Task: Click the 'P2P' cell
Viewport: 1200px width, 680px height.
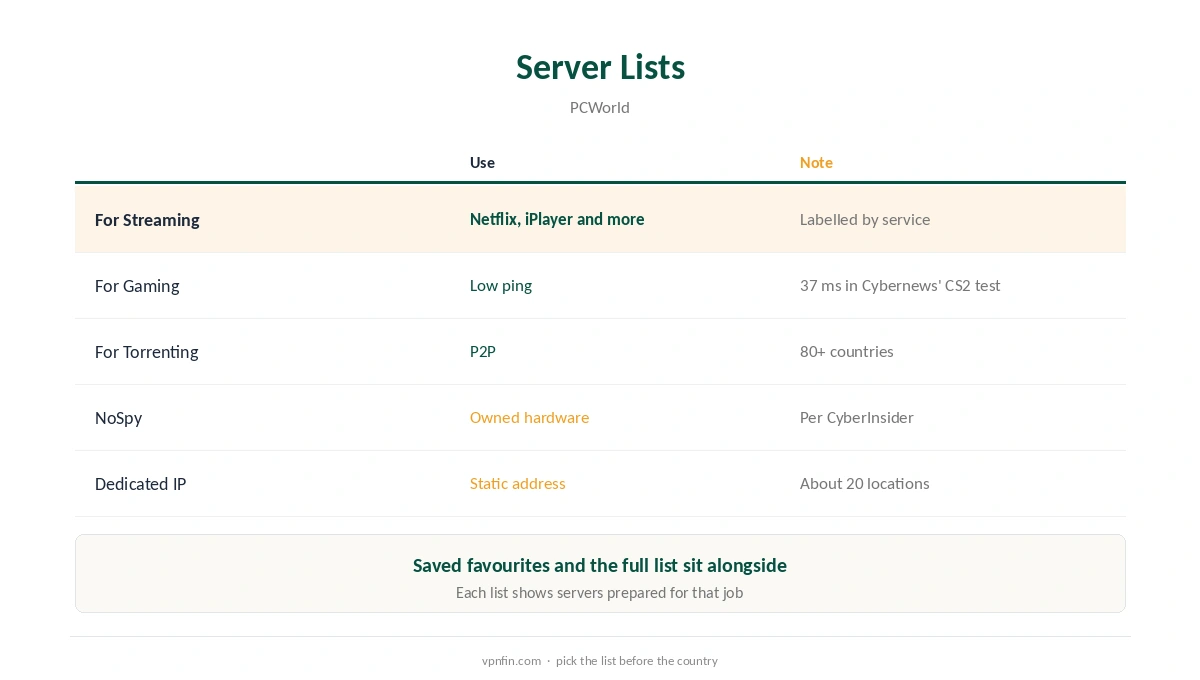Action: tap(483, 352)
